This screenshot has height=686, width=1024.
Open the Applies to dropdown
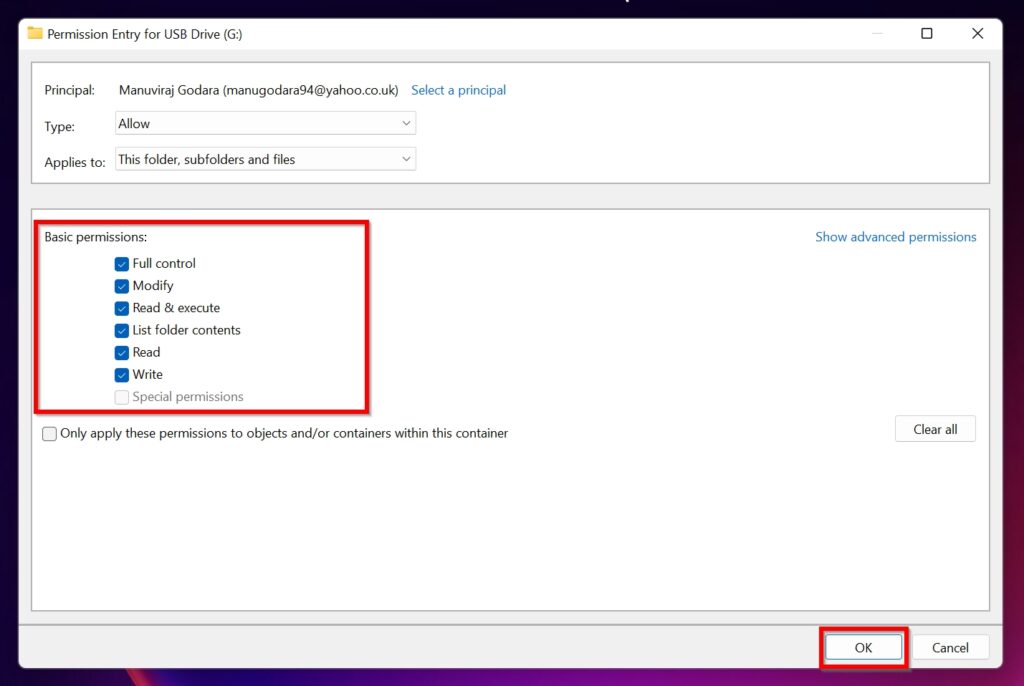point(265,158)
